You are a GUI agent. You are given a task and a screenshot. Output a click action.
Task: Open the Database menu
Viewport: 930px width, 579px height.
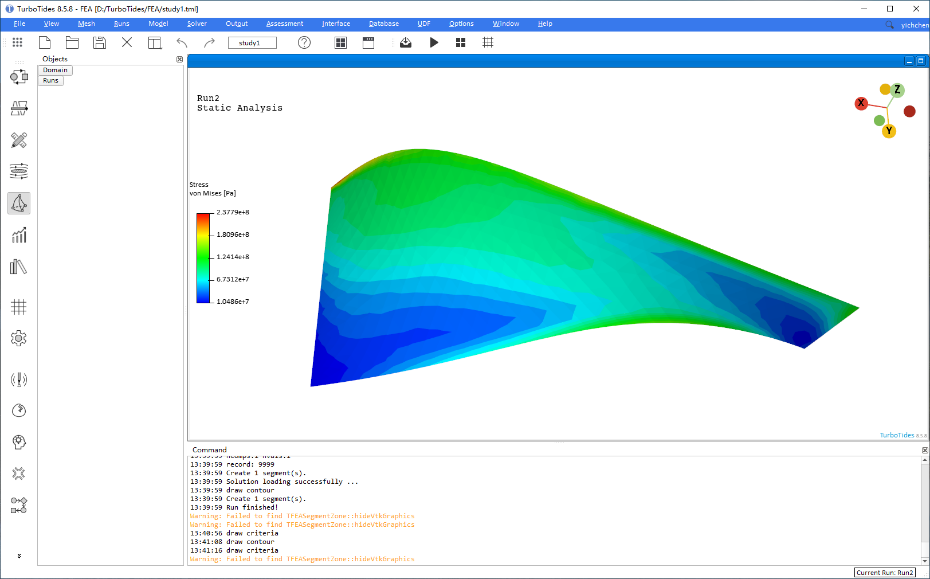coord(384,24)
